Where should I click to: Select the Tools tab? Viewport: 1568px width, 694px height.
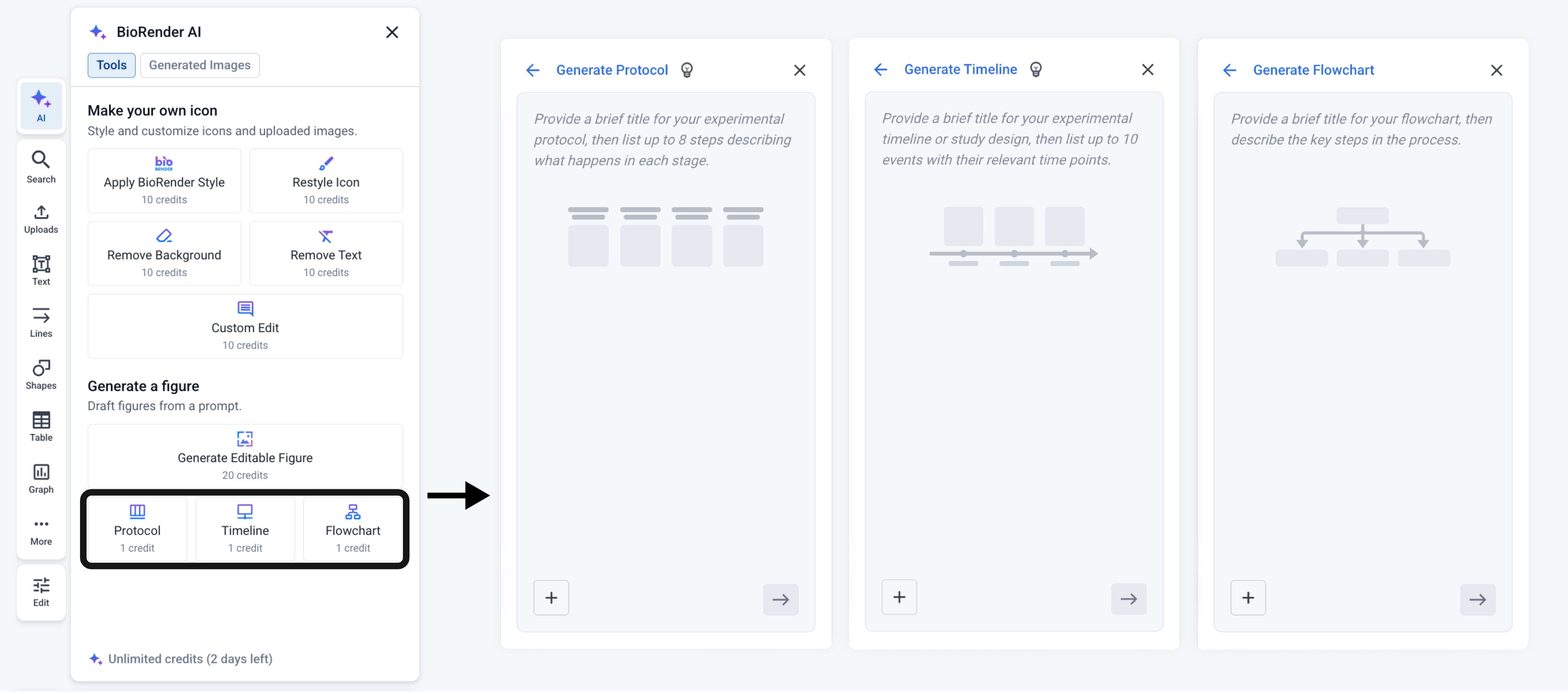point(111,65)
